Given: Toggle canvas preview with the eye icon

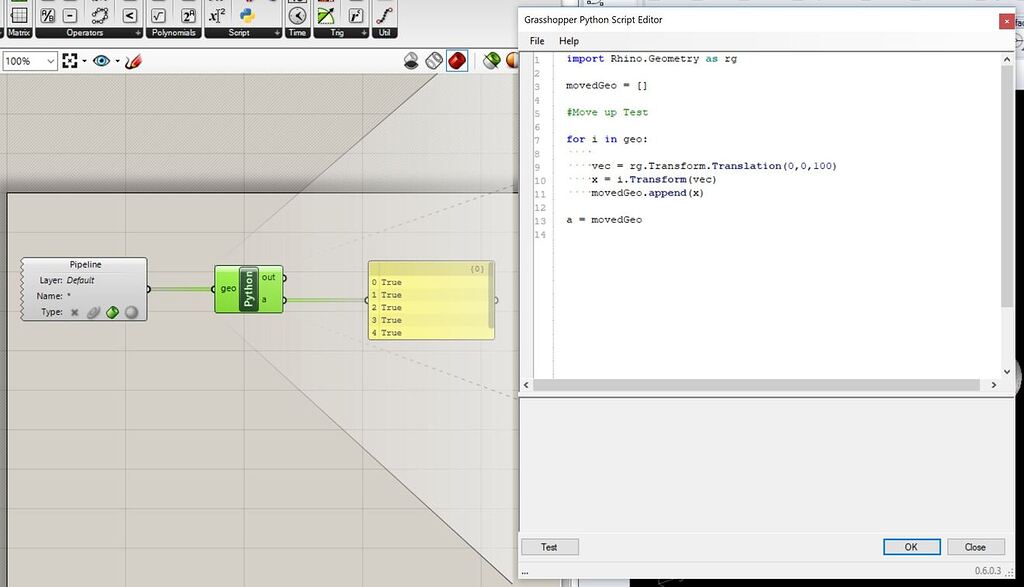Looking at the screenshot, I should point(100,60).
